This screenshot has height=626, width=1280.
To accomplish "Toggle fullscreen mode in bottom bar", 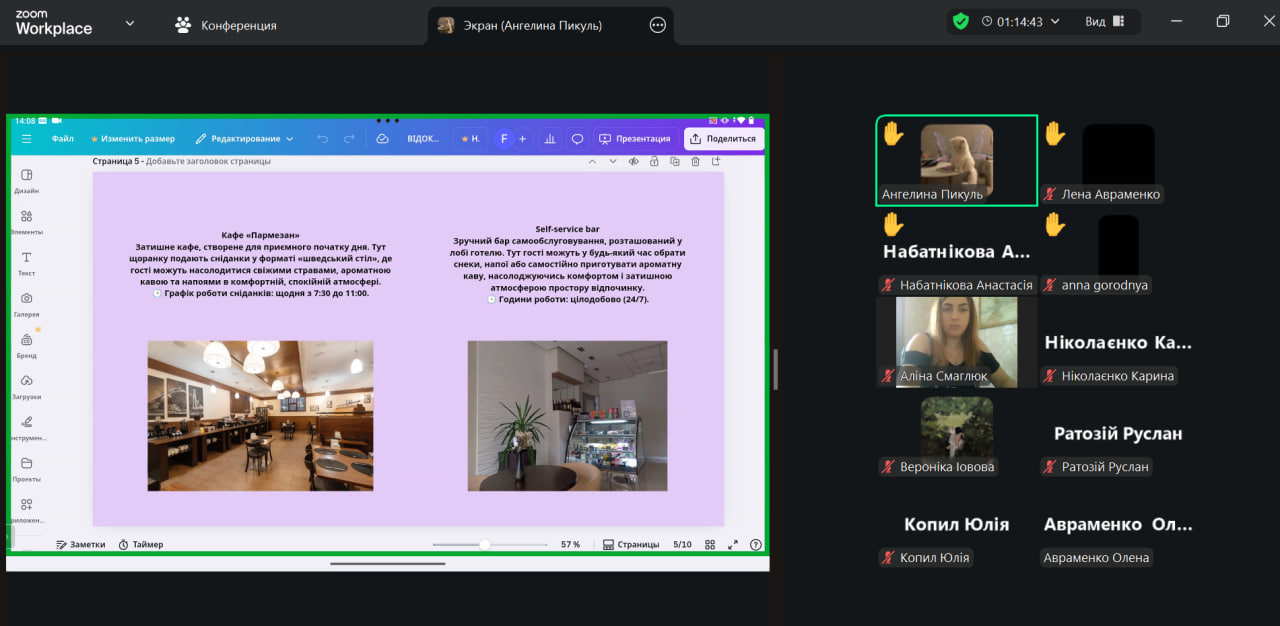I will pyautogui.click(x=733, y=545).
